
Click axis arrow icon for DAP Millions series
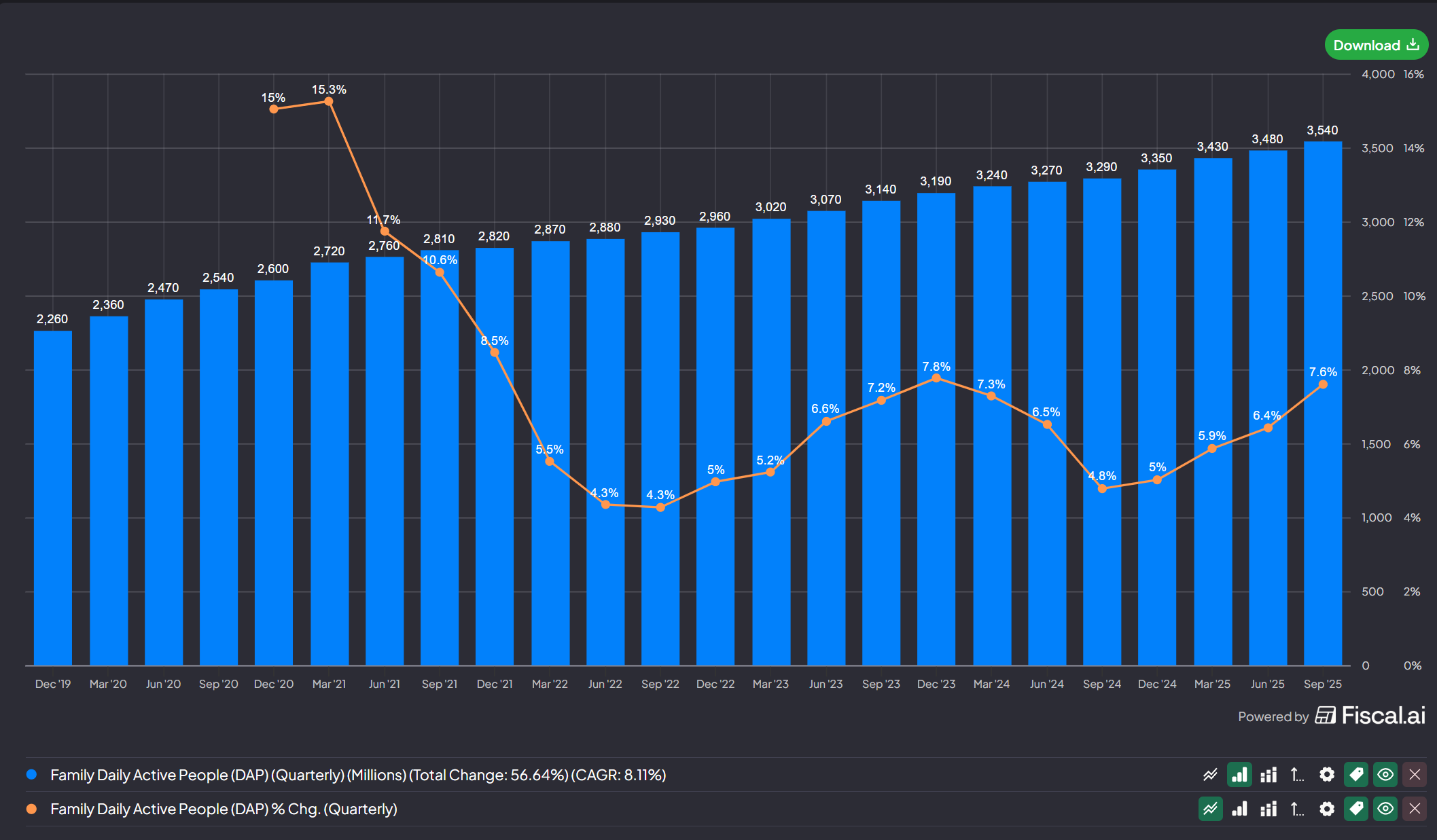(1297, 775)
